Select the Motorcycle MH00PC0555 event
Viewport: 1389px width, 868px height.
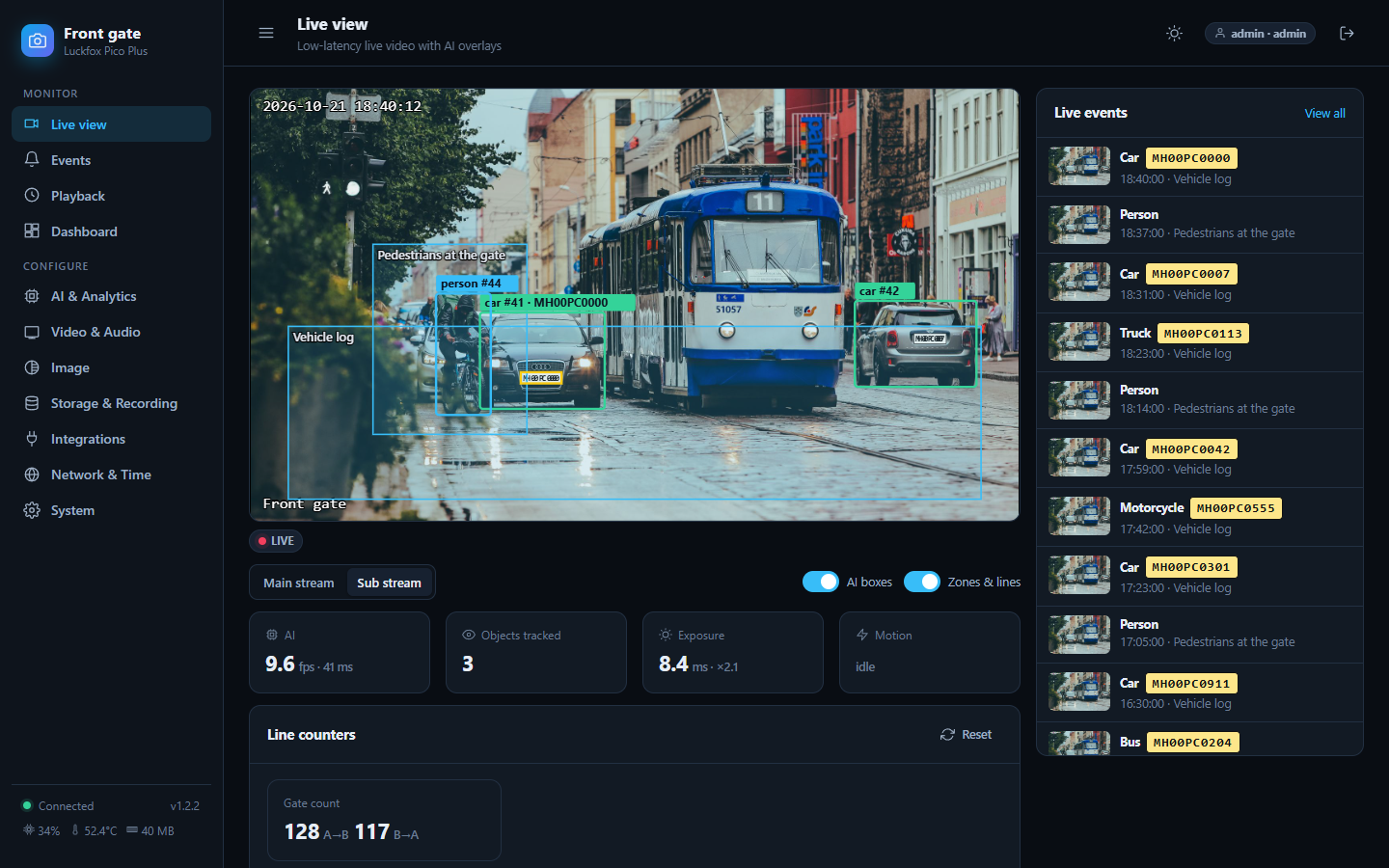tap(1200, 517)
